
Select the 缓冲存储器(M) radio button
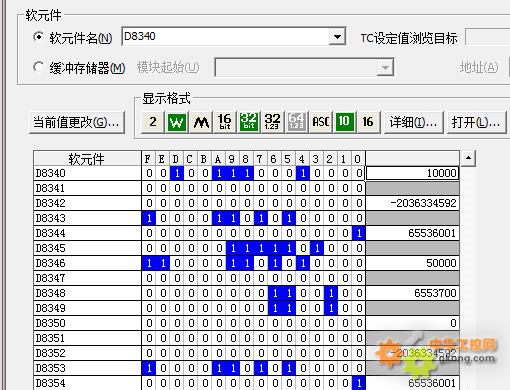[38, 67]
